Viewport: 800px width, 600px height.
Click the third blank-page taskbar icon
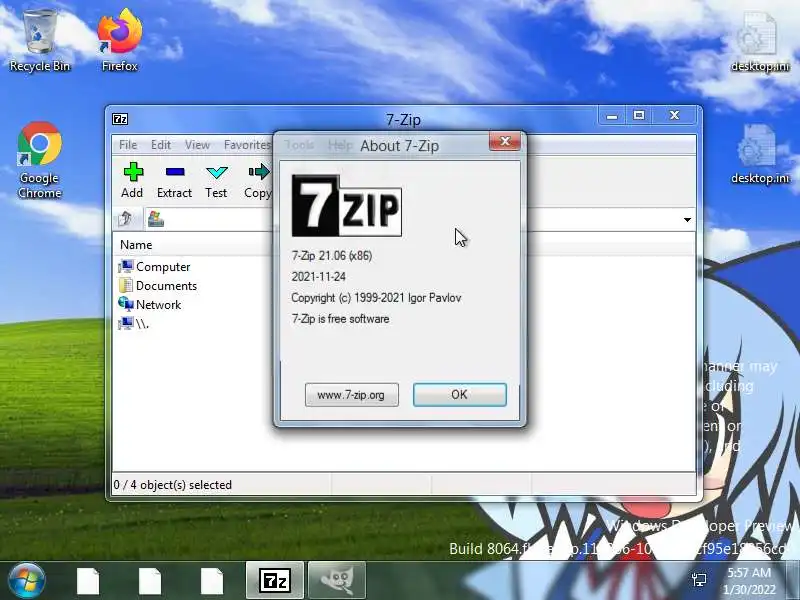coord(212,581)
